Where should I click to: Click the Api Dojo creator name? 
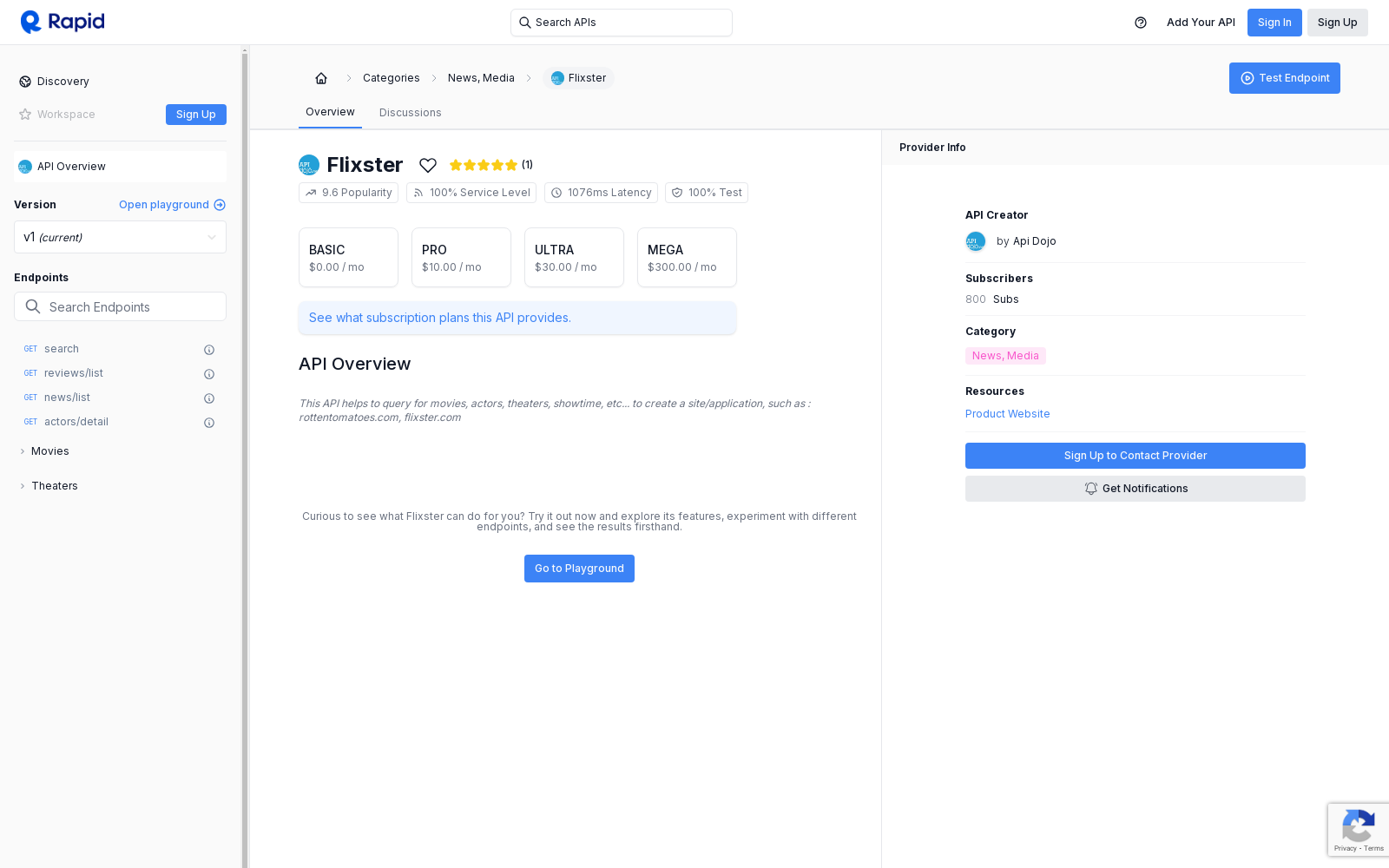pyautogui.click(x=1035, y=241)
